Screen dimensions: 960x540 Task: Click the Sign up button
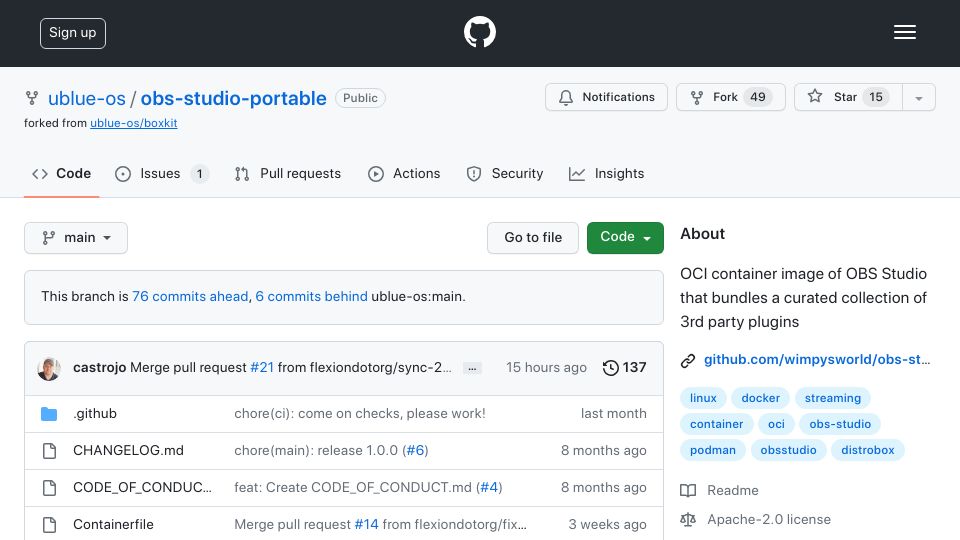(x=73, y=33)
